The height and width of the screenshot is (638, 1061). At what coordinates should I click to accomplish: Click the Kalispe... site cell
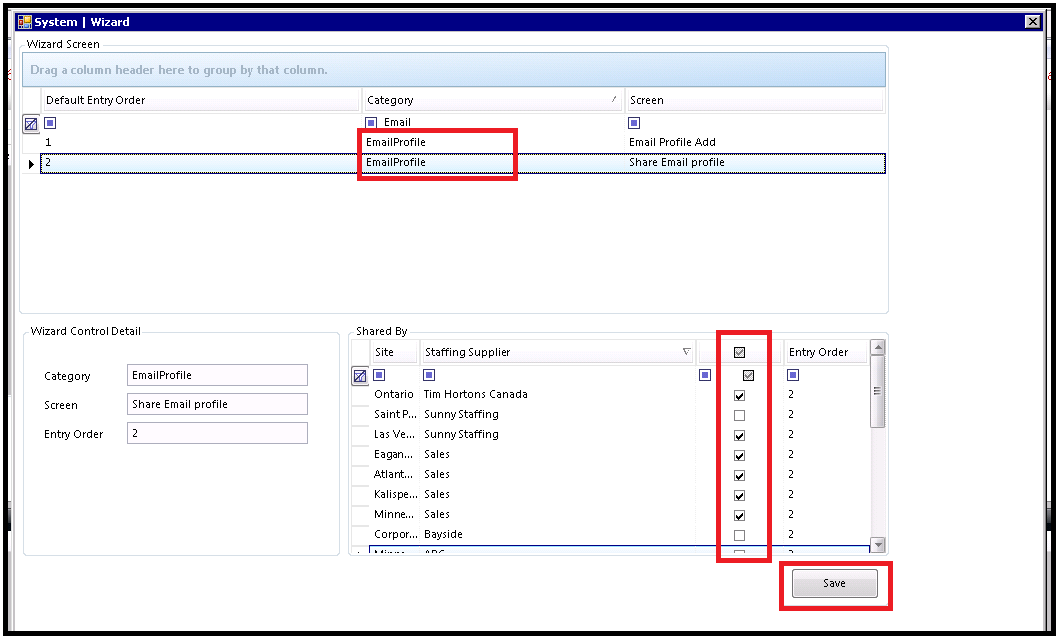point(394,495)
